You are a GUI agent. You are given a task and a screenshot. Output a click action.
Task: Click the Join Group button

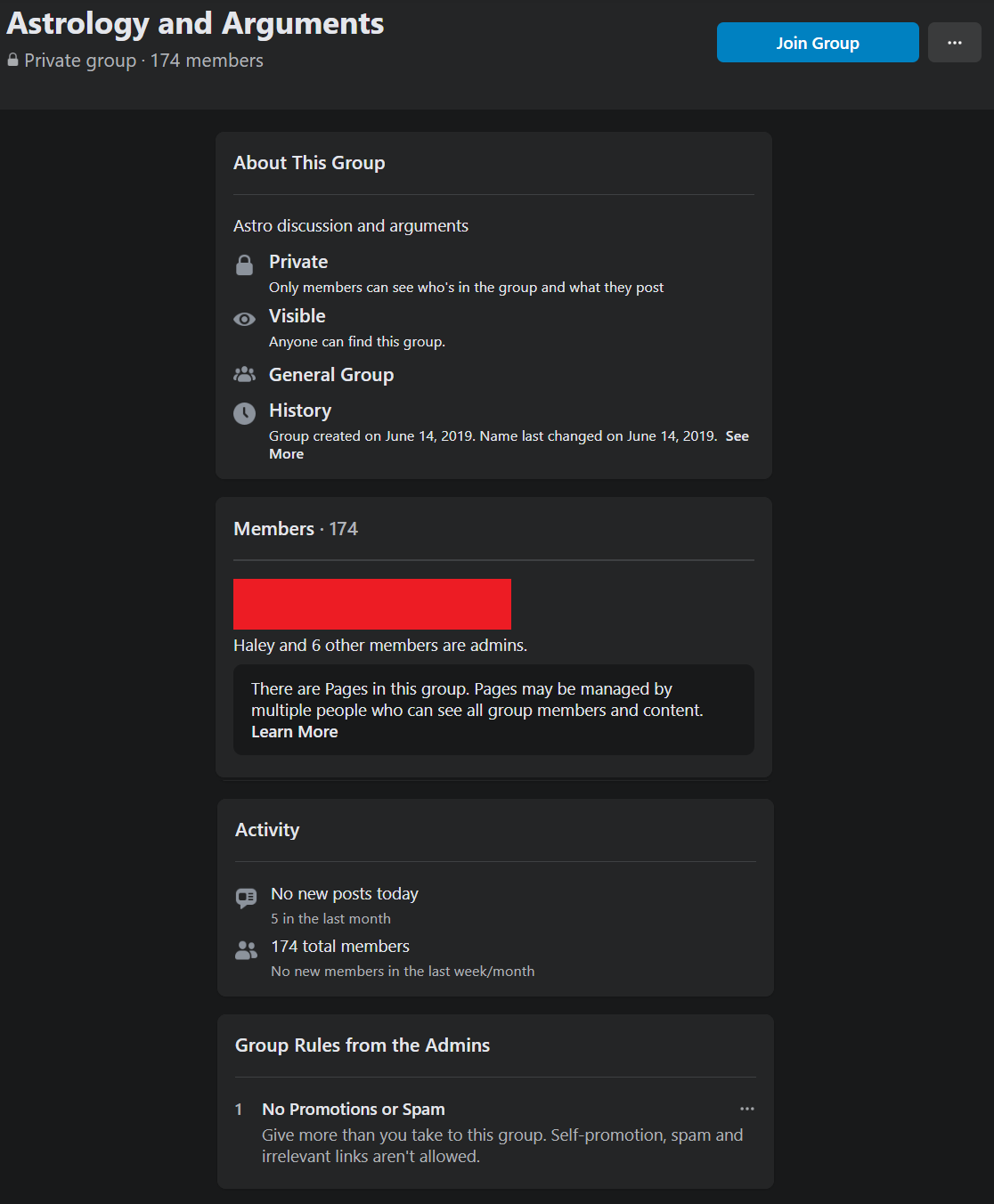pos(817,42)
